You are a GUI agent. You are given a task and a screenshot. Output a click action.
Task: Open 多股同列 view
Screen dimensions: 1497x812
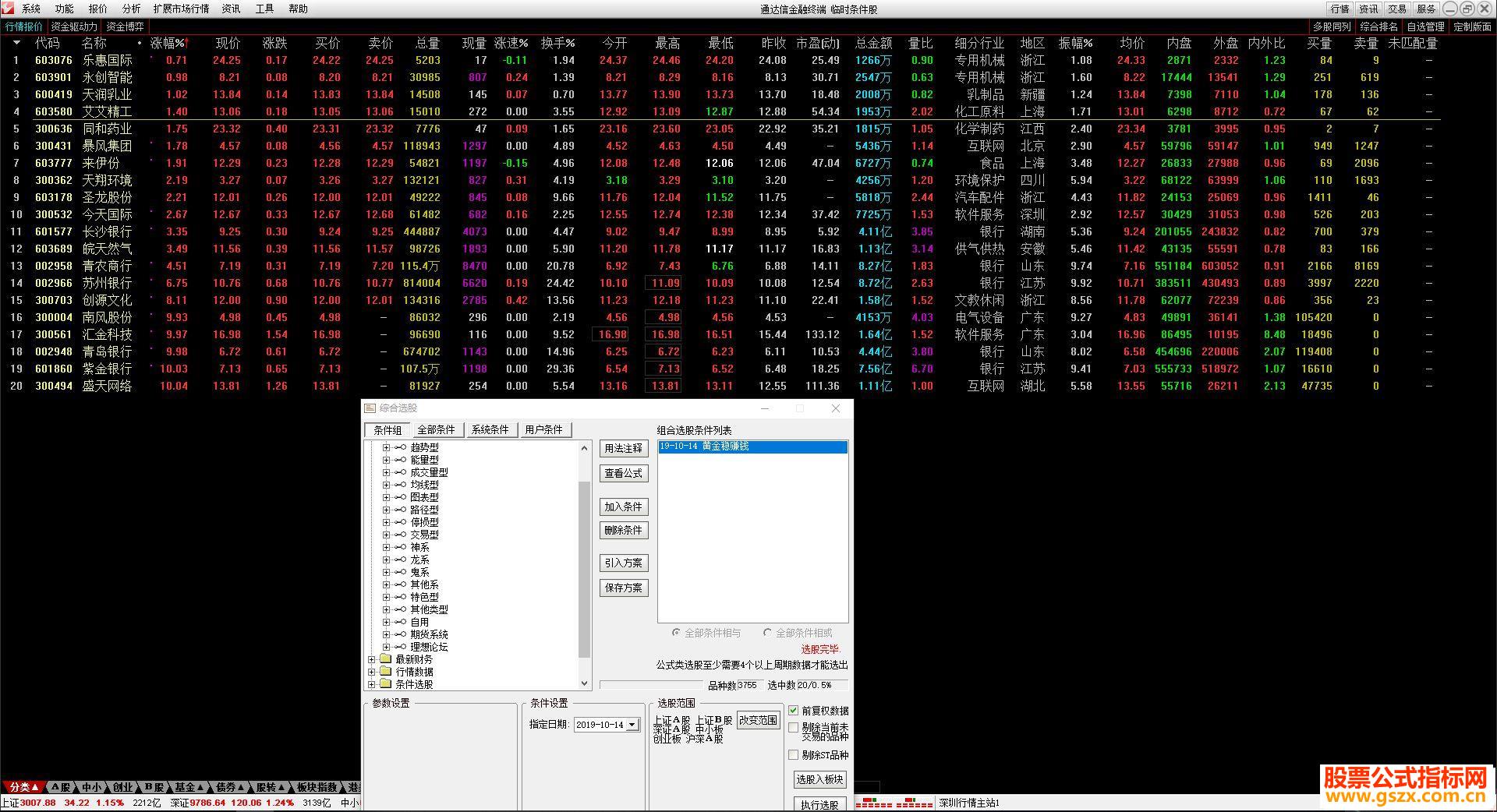(x=1332, y=26)
